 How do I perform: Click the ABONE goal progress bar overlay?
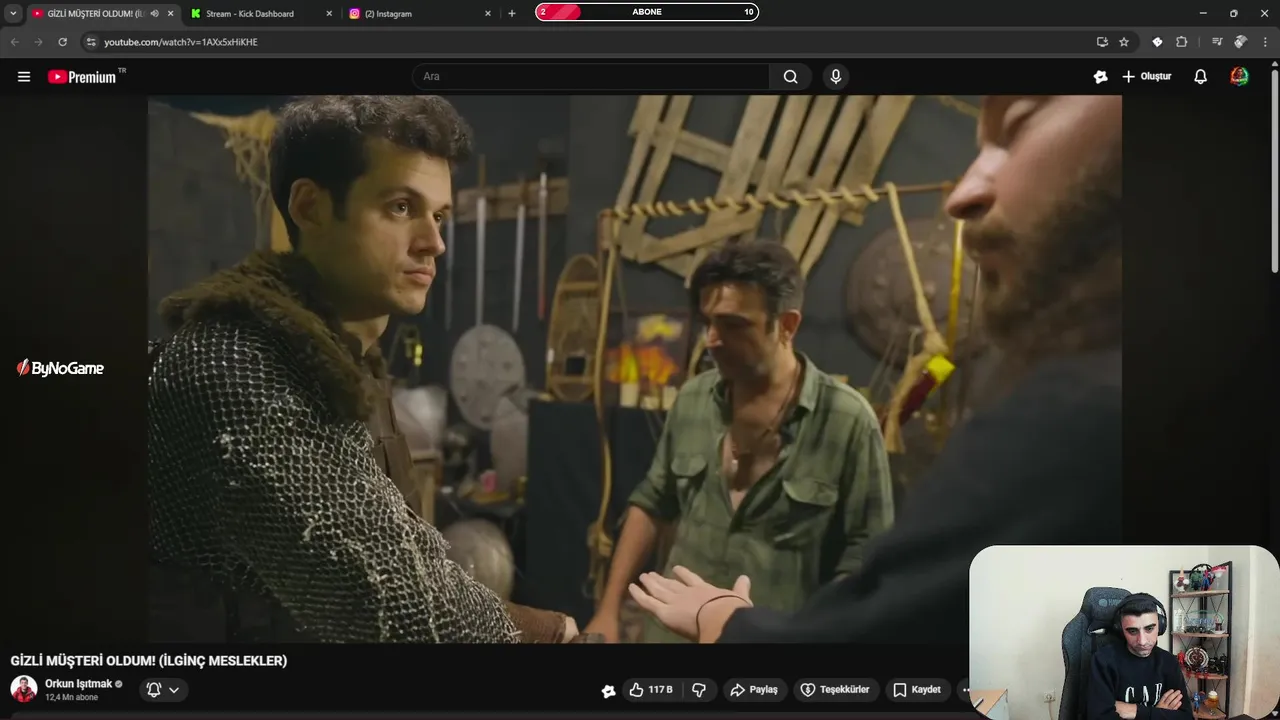(x=647, y=12)
